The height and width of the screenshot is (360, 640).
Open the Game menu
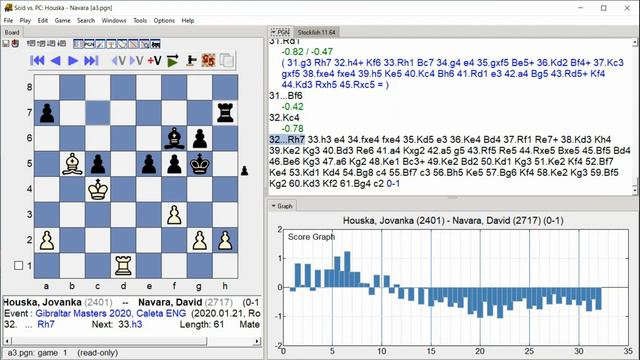[62, 20]
